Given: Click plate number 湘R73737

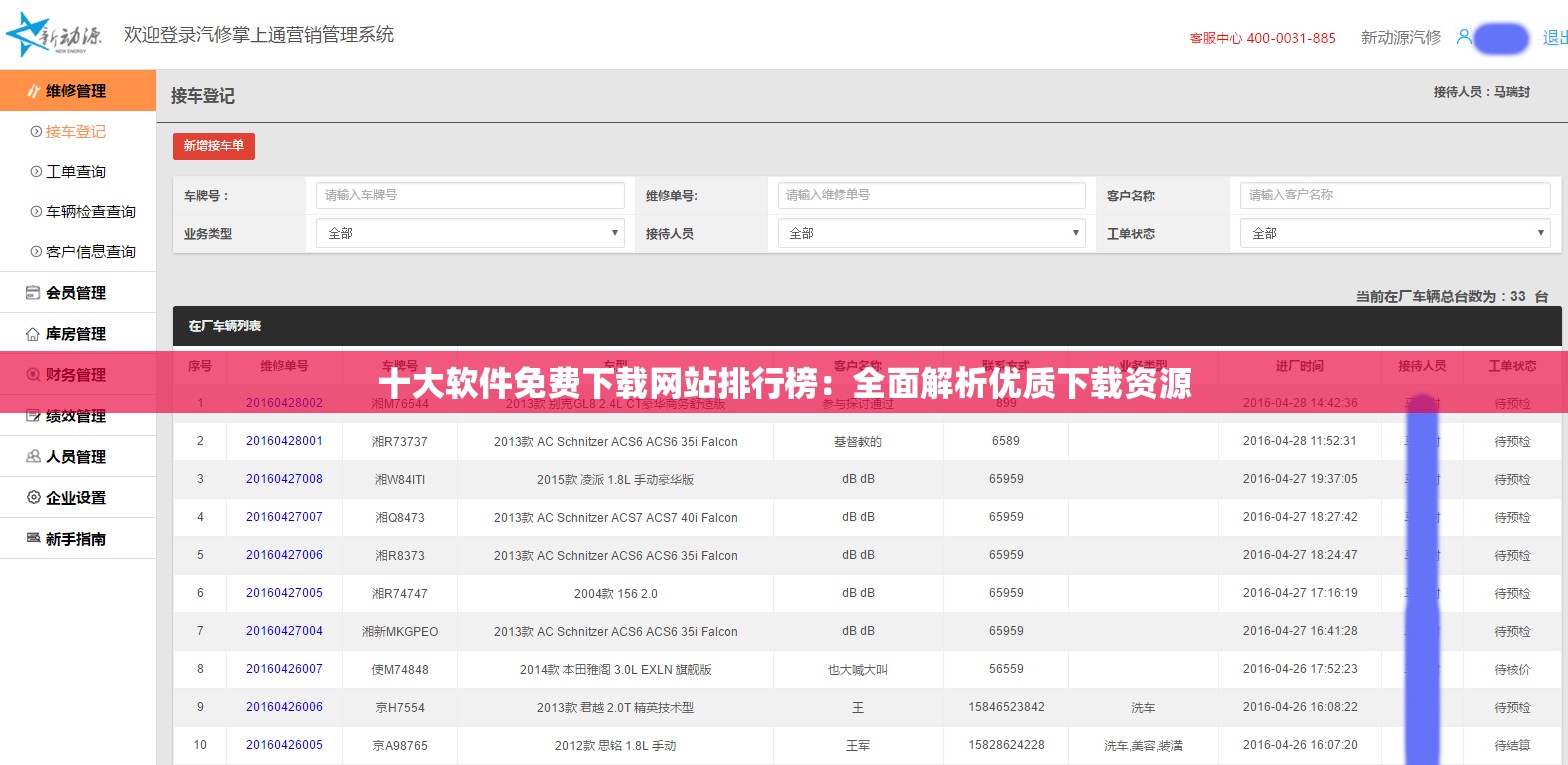Looking at the screenshot, I should pos(400,442).
